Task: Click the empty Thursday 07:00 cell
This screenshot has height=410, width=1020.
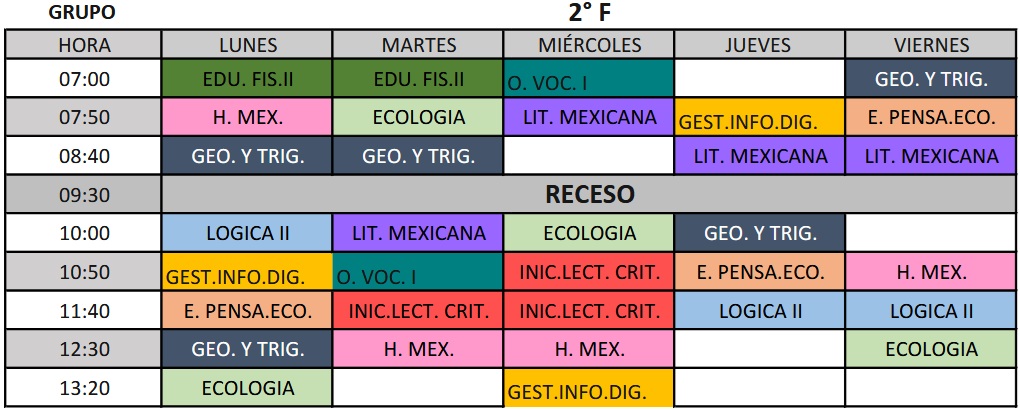Action: tap(760, 79)
